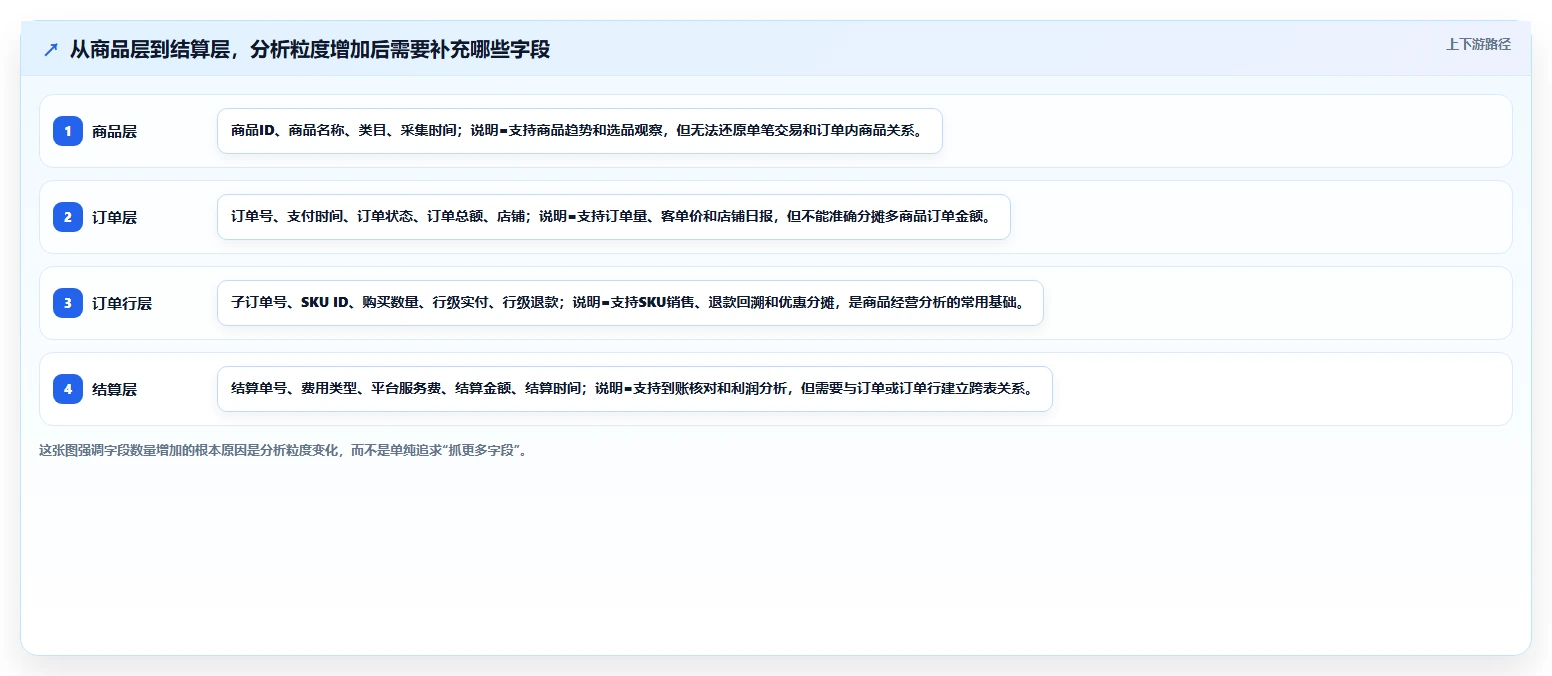
Task: Select the 上下游路径 label at top right
Action: tap(1478, 44)
